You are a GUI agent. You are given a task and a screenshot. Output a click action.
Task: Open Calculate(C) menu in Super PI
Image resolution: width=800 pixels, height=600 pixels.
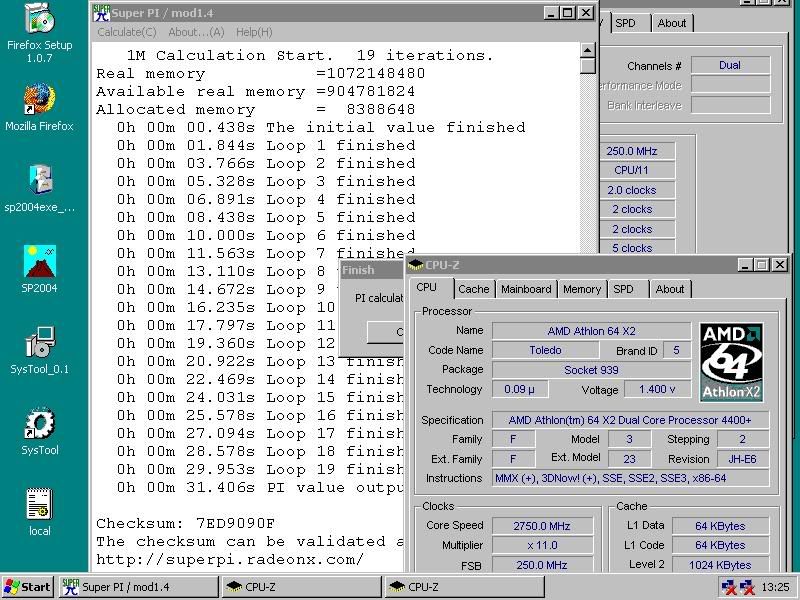click(127, 32)
